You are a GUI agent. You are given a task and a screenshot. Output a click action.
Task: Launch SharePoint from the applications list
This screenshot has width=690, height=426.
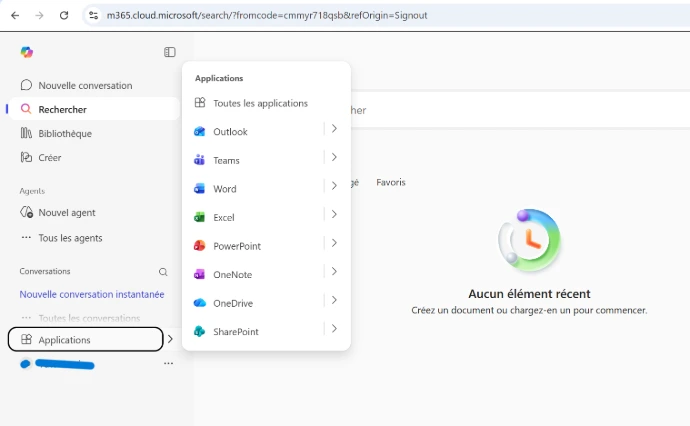200,331
